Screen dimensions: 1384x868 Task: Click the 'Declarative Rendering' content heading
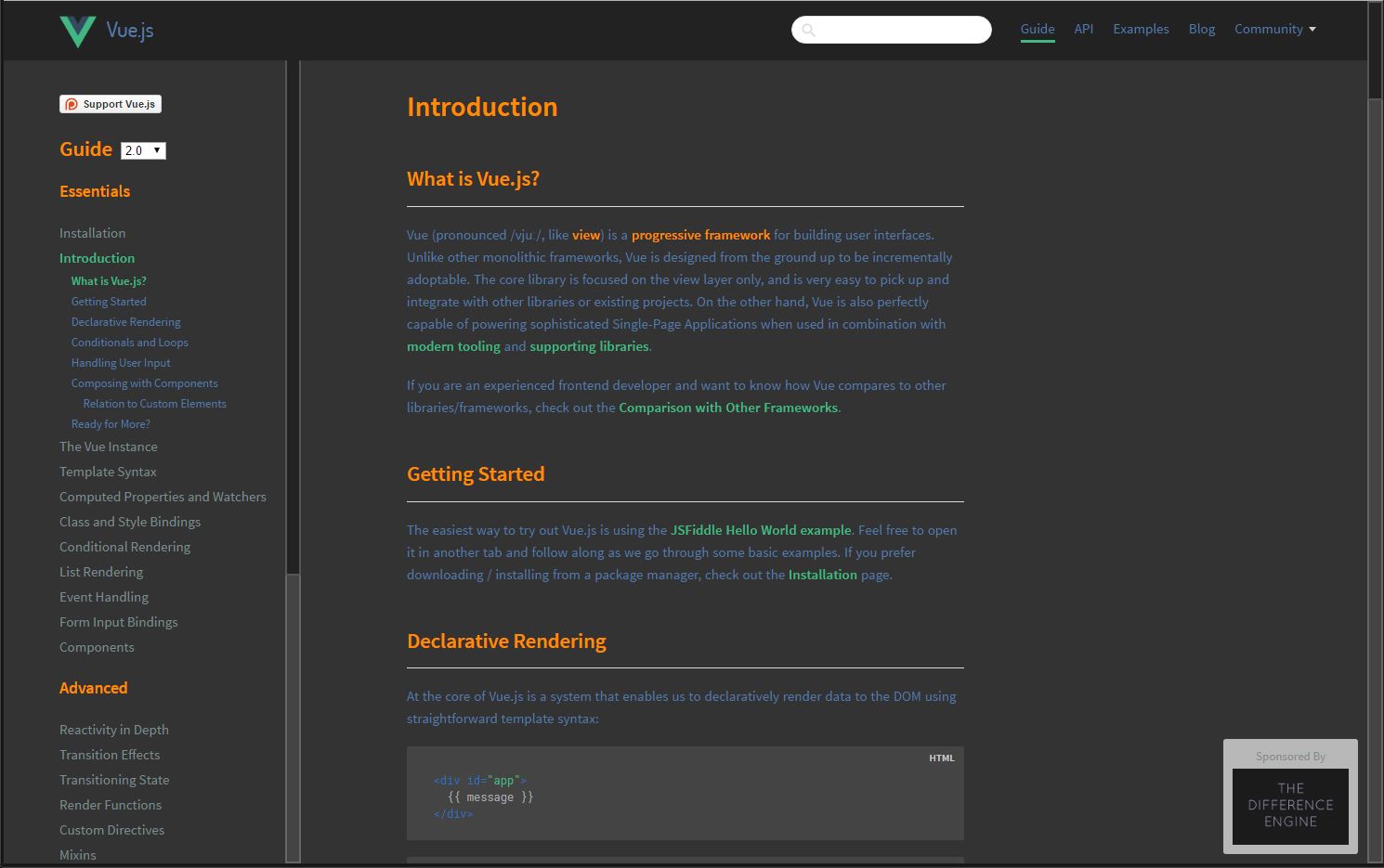[506, 641]
